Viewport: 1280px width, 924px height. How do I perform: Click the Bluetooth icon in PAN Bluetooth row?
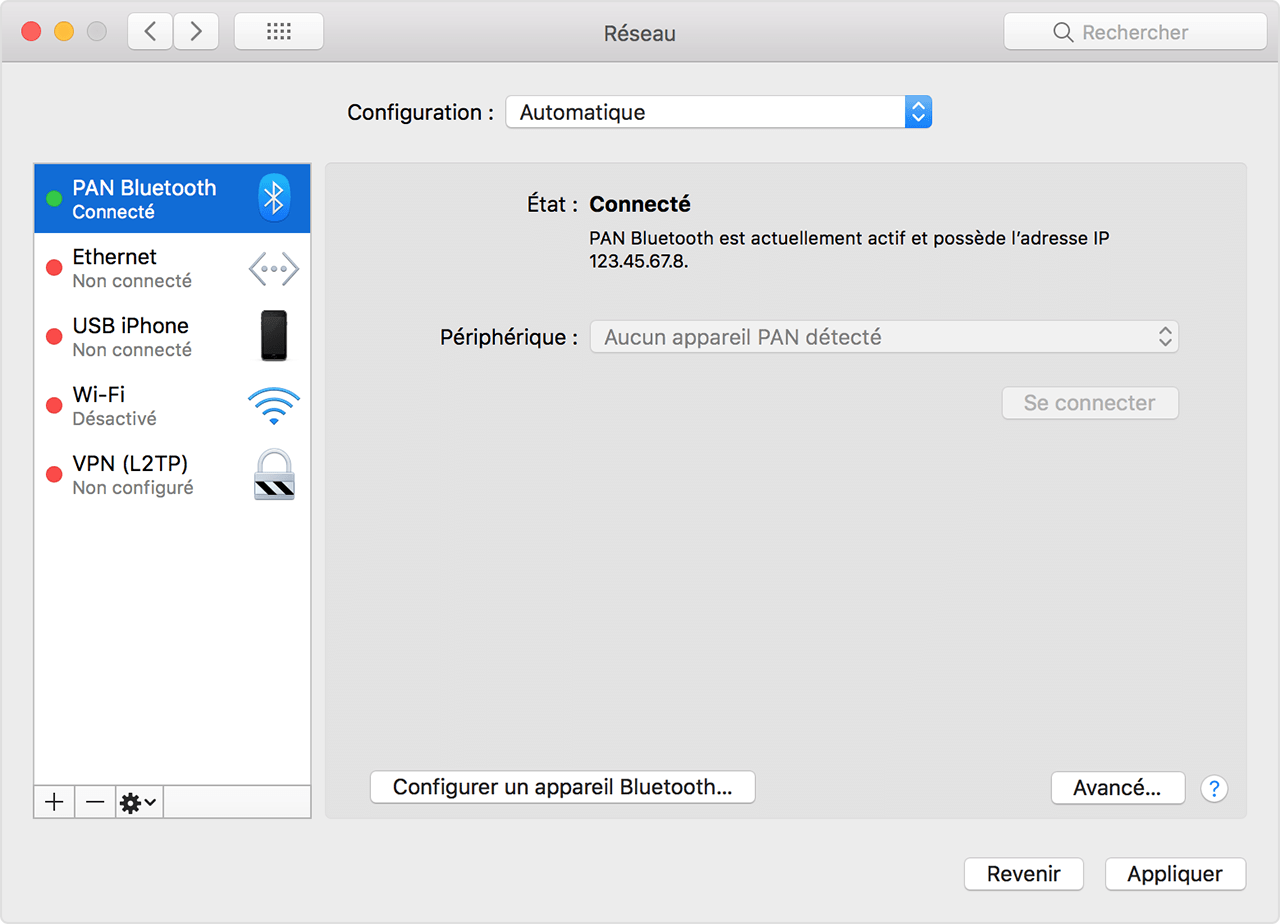(x=274, y=197)
